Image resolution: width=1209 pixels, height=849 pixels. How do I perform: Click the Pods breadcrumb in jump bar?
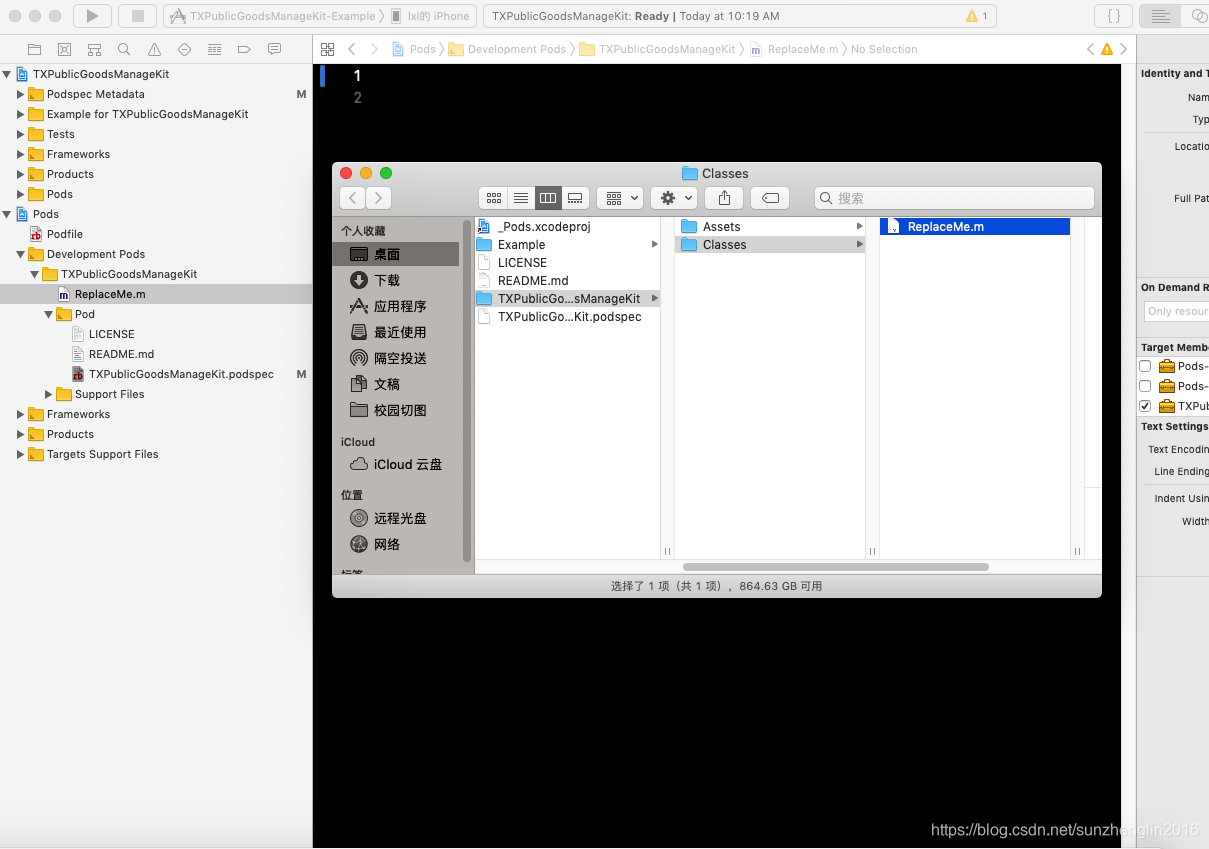point(415,49)
